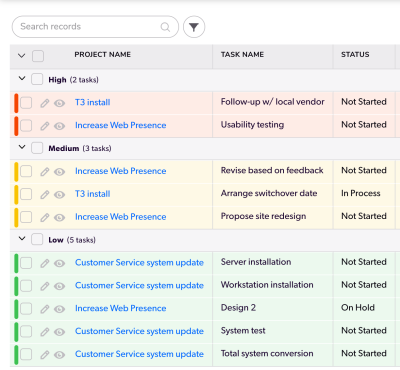The height and width of the screenshot is (370, 400).
Task: View the Design 2 record via eye icon
Action: (x=60, y=309)
